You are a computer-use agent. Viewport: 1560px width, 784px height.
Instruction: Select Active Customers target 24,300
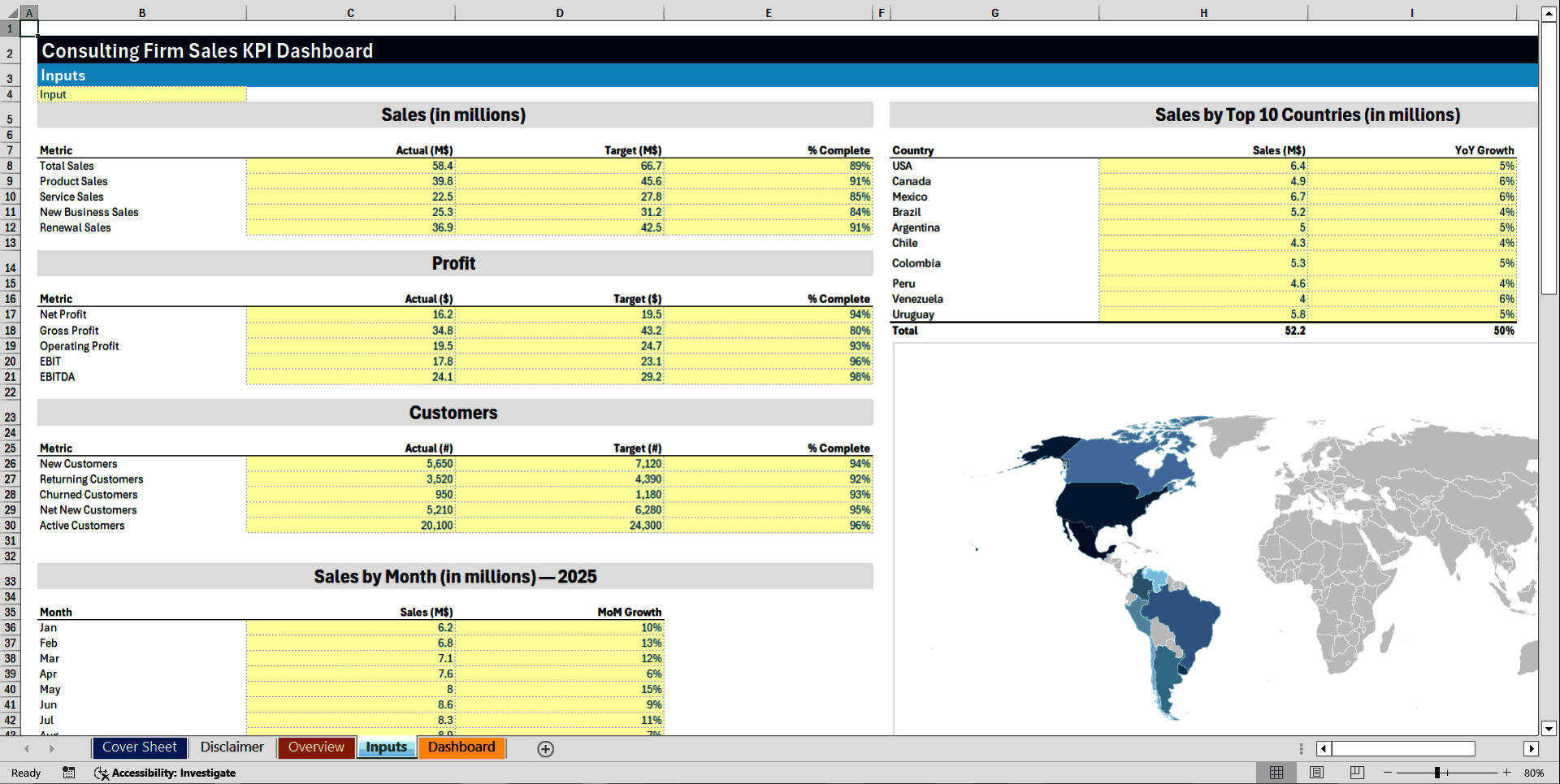(x=560, y=526)
